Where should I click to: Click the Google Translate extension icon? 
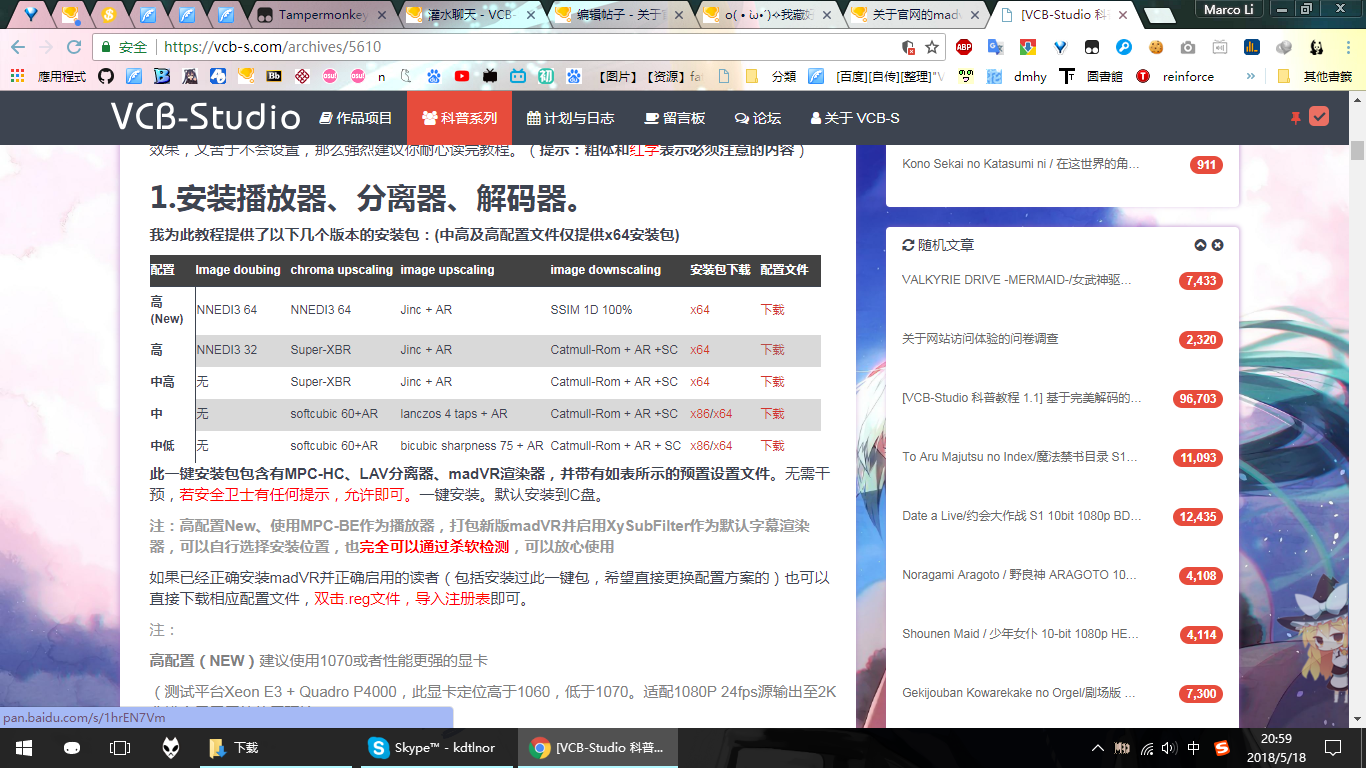[995, 47]
